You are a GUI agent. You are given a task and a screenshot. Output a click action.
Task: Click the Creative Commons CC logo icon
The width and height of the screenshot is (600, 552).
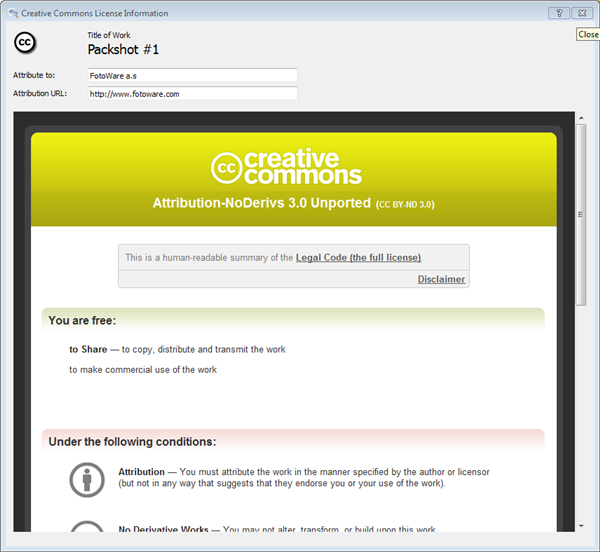pyautogui.click(x=25, y=42)
